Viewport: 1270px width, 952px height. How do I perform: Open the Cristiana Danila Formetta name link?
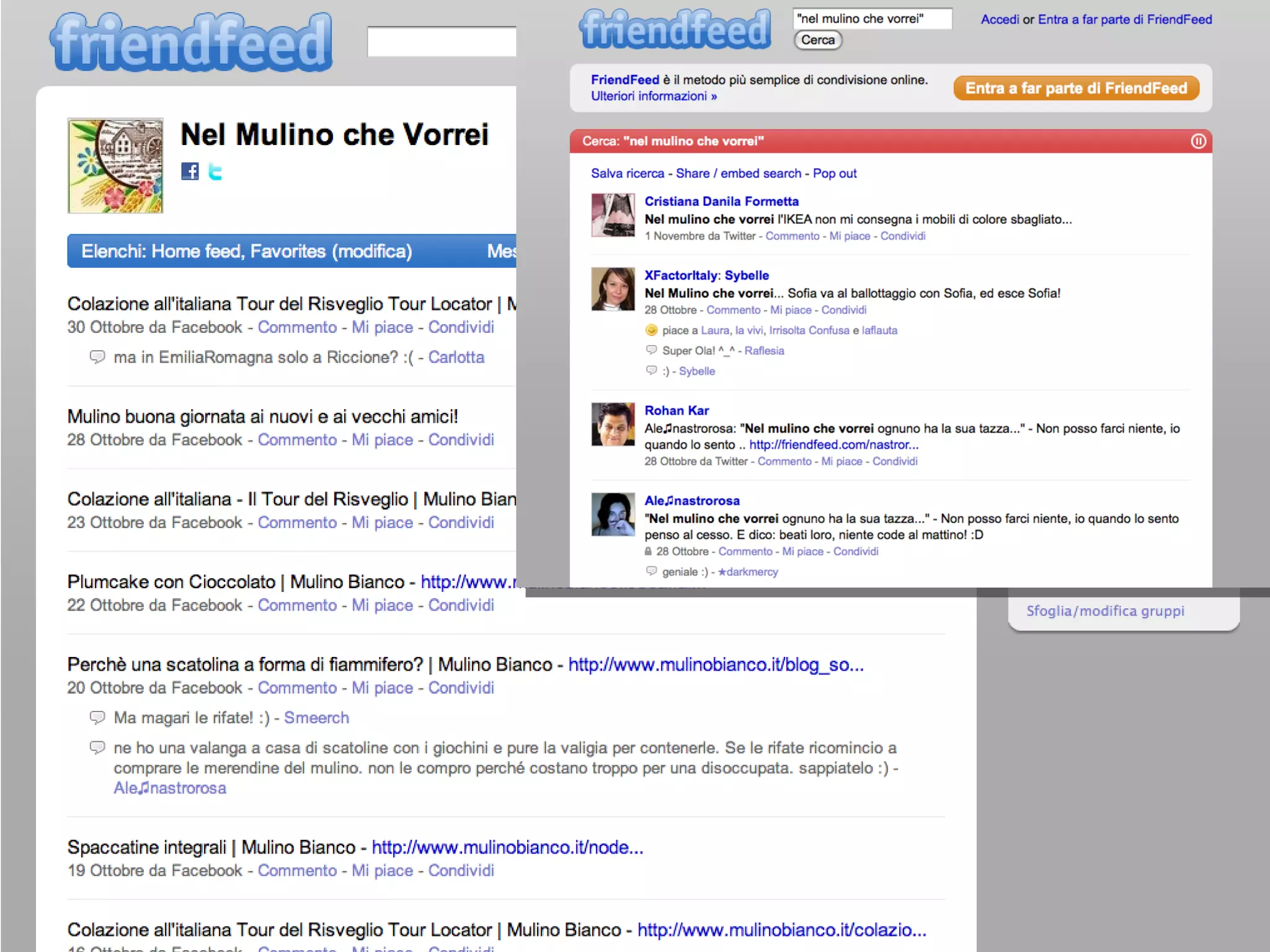pyautogui.click(x=721, y=201)
